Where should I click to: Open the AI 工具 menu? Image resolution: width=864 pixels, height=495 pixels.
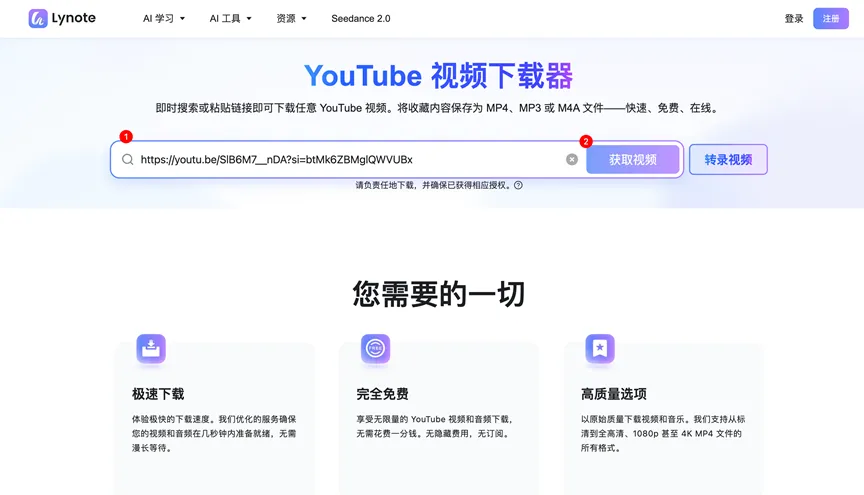[x=230, y=18]
